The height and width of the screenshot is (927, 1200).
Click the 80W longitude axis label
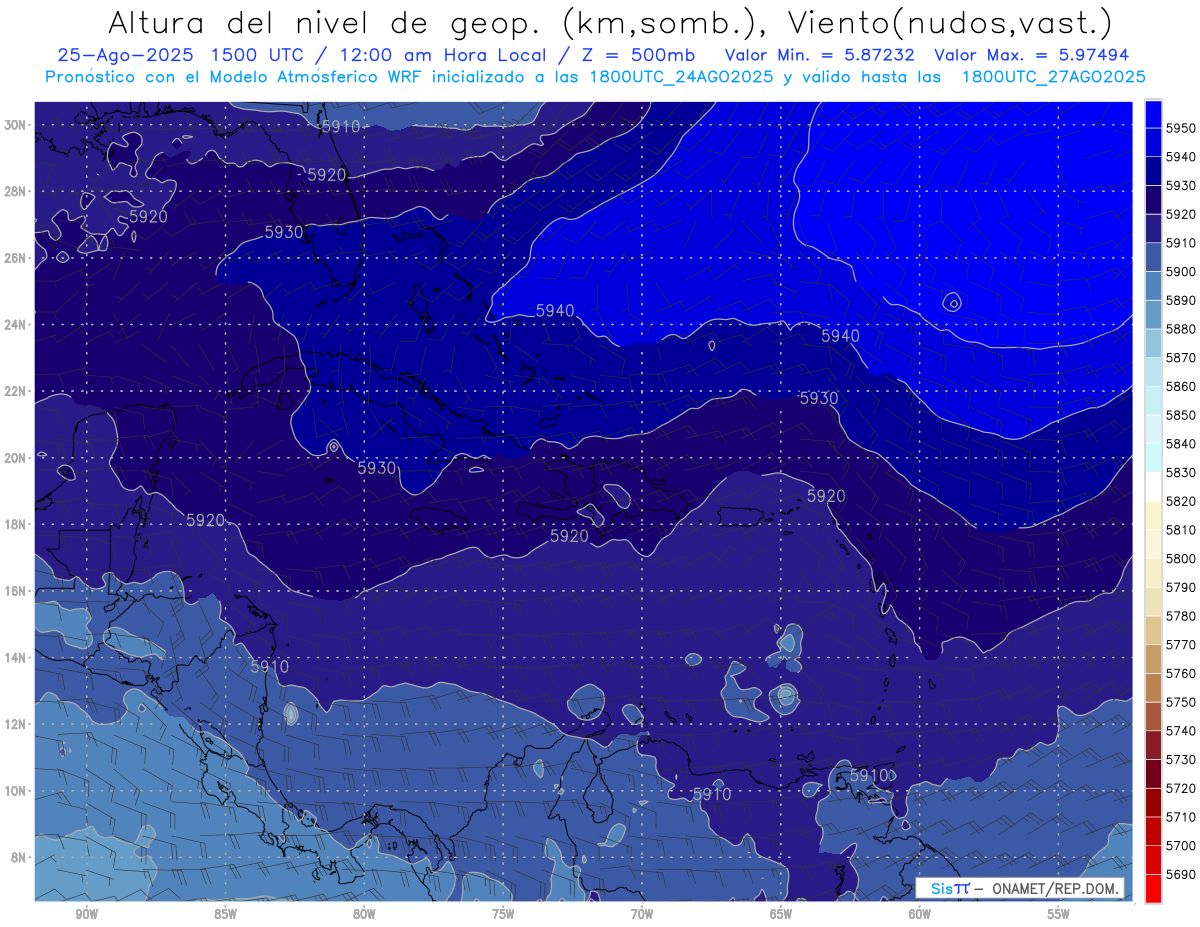click(364, 915)
